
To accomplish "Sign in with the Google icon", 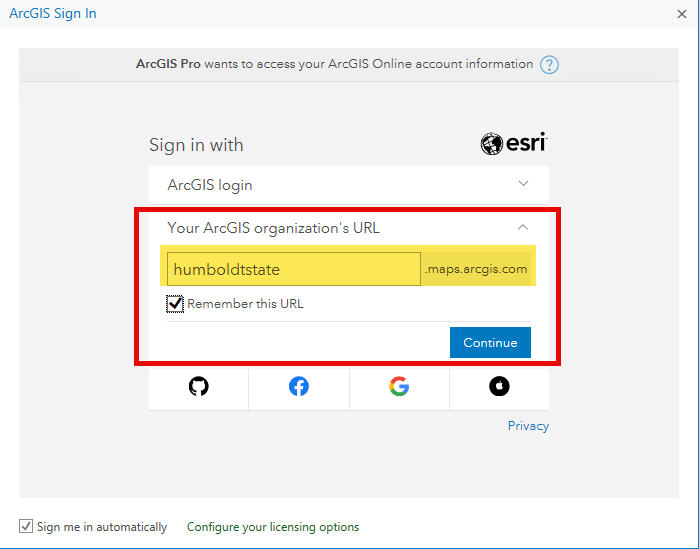I will [x=399, y=386].
